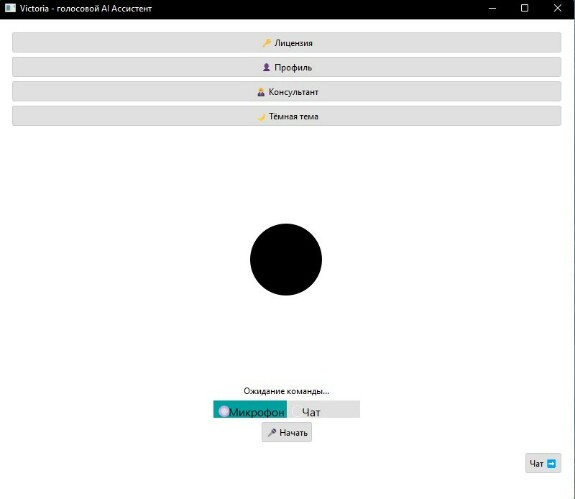Close the Victoria assistant window
575x499 pixels.
tap(557, 8)
